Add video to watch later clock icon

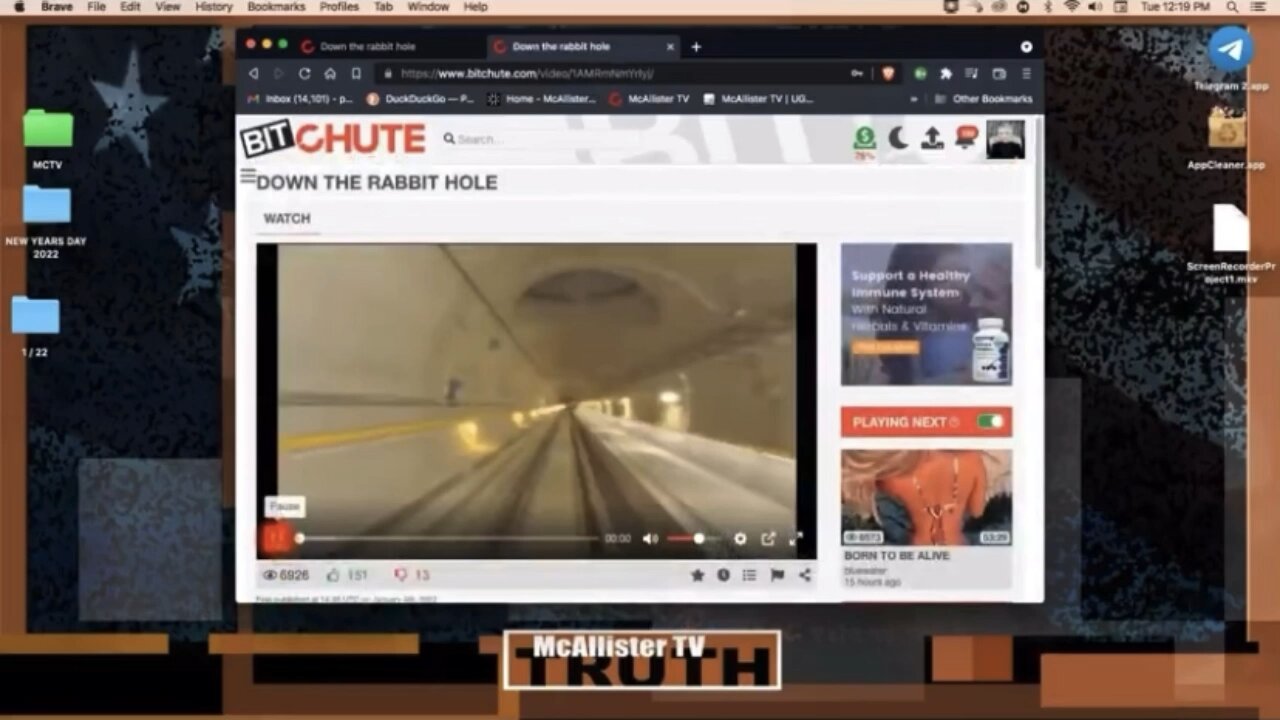[x=723, y=575]
